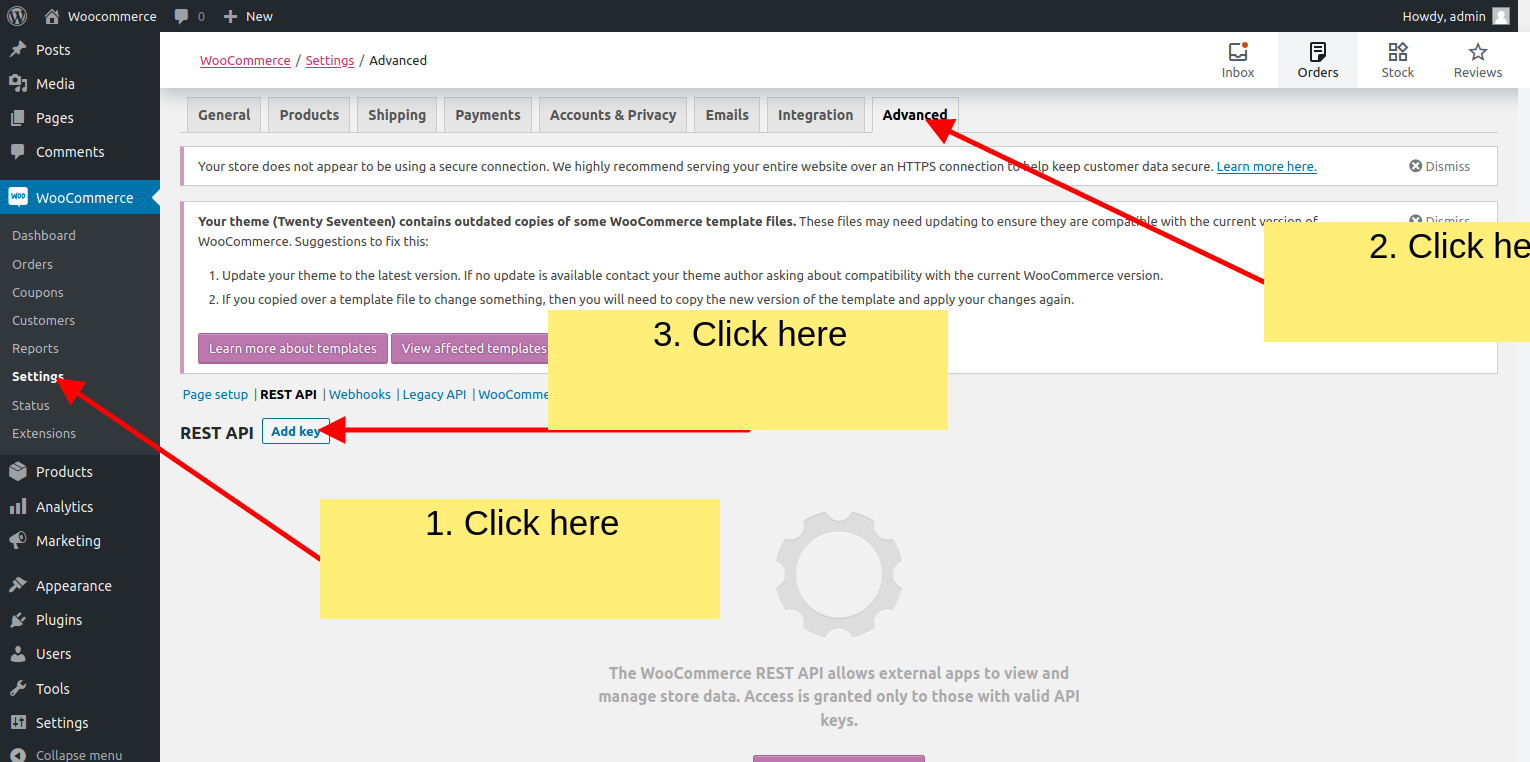Open the Appearance brush icon
The height and width of the screenshot is (762, 1530).
[18, 586]
